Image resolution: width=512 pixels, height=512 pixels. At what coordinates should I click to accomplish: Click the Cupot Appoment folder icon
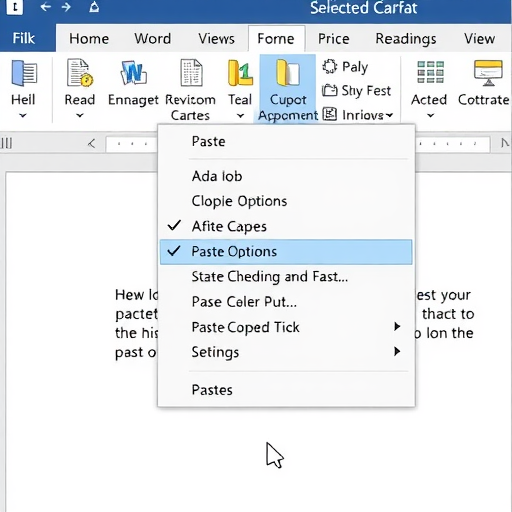tap(288, 72)
